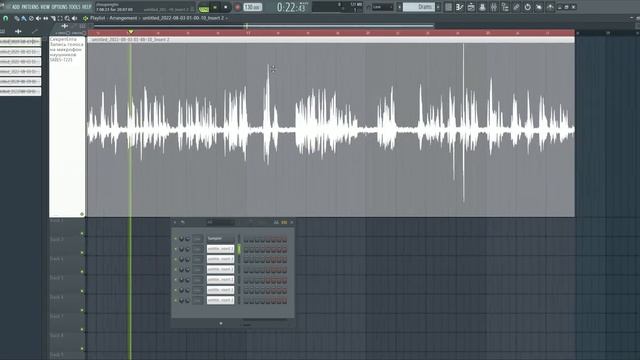The height and width of the screenshot is (360, 640).
Task: Click the tempo display showing 130
Action: click(252, 7)
